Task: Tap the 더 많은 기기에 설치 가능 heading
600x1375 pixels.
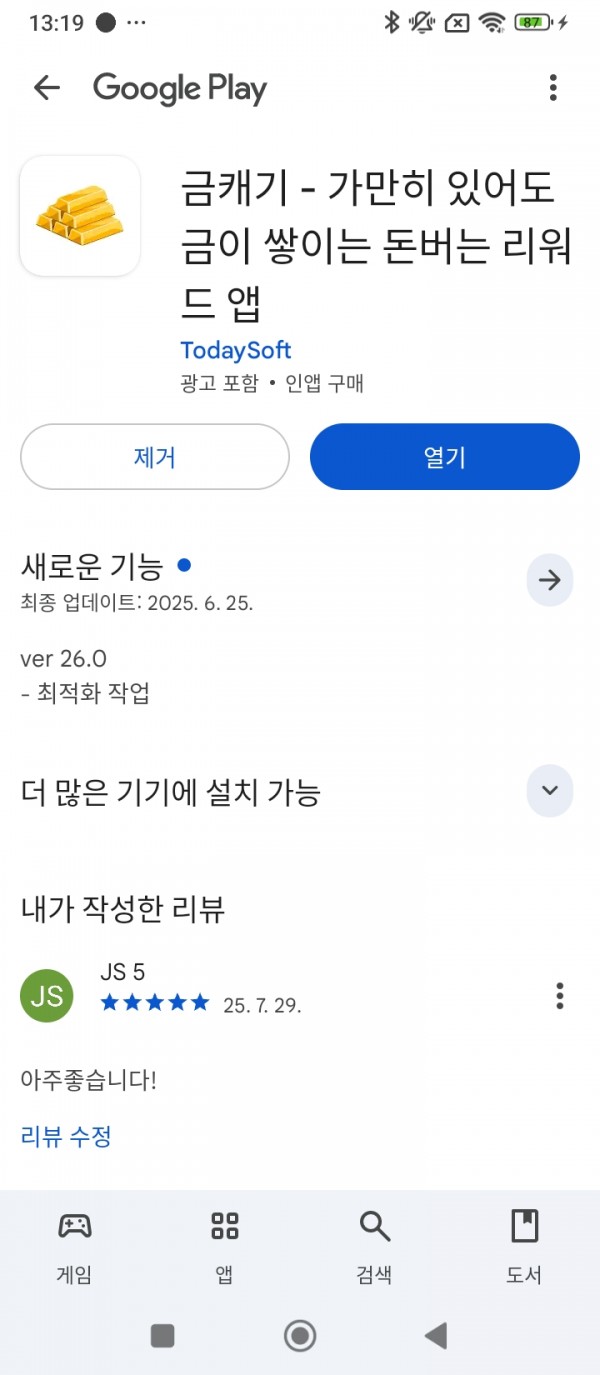Action: click(x=170, y=793)
